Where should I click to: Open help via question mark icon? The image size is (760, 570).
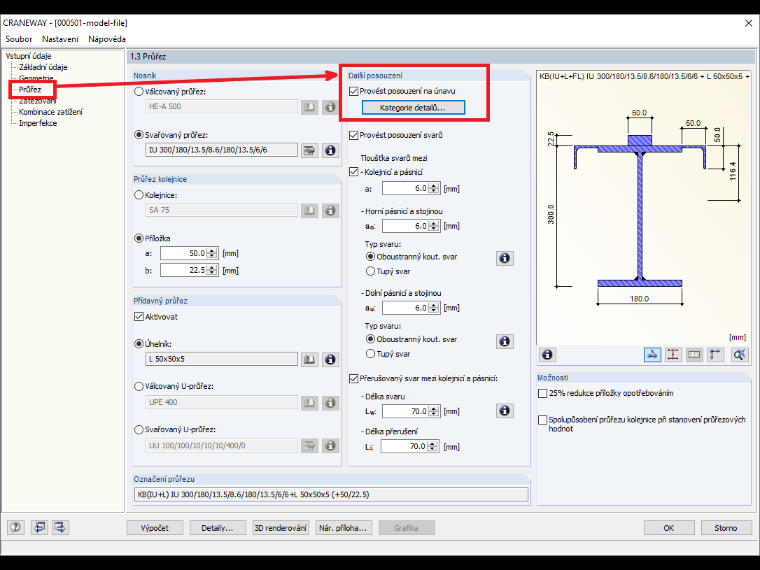coord(16,527)
